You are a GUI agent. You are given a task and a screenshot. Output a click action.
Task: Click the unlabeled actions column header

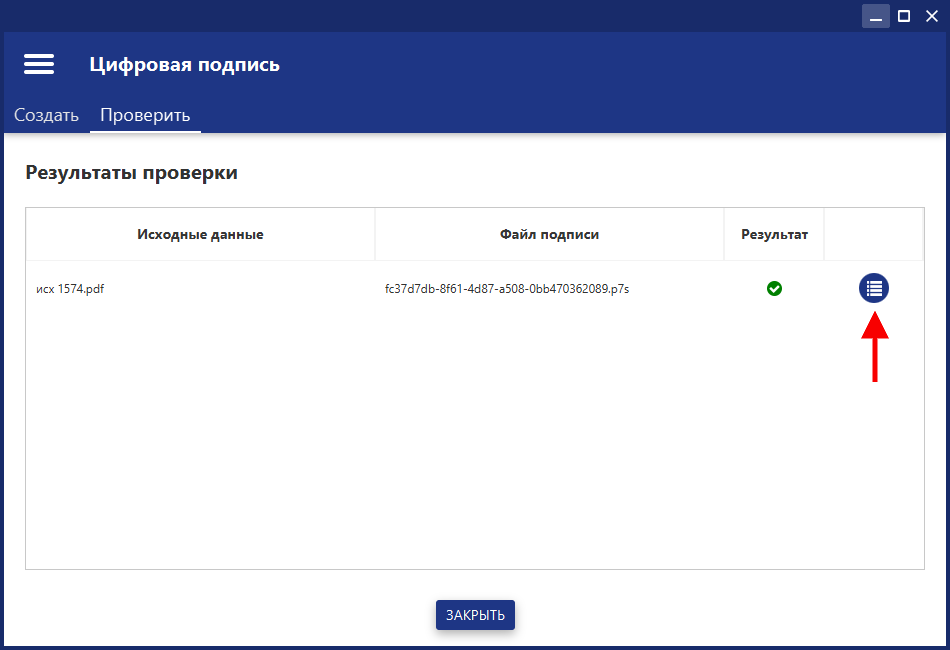click(874, 233)
